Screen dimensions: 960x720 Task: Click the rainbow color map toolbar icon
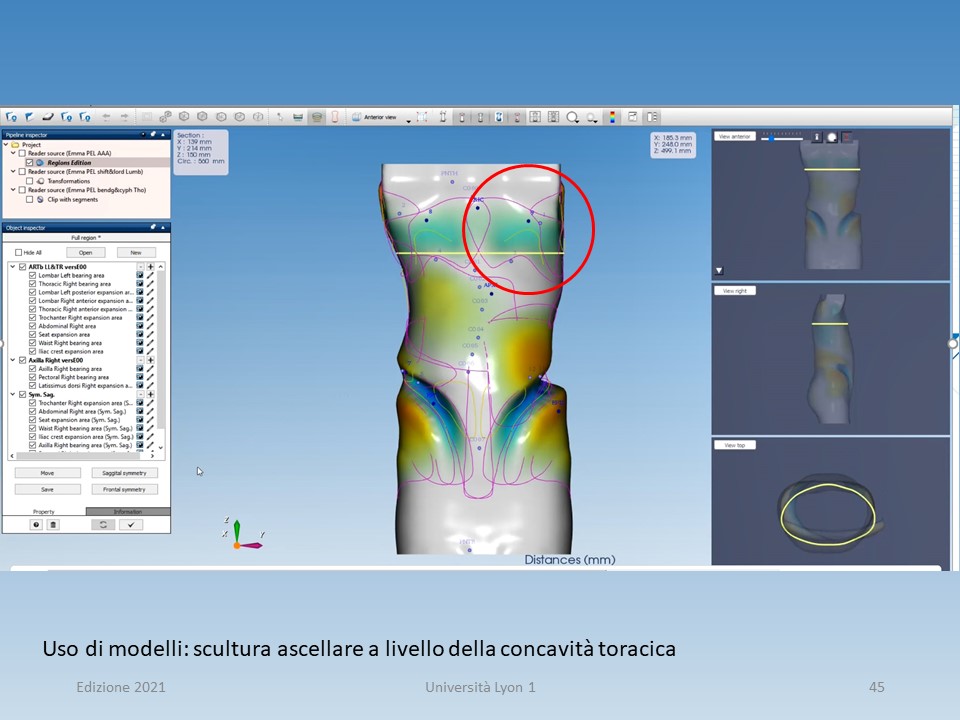pos(612,117)
